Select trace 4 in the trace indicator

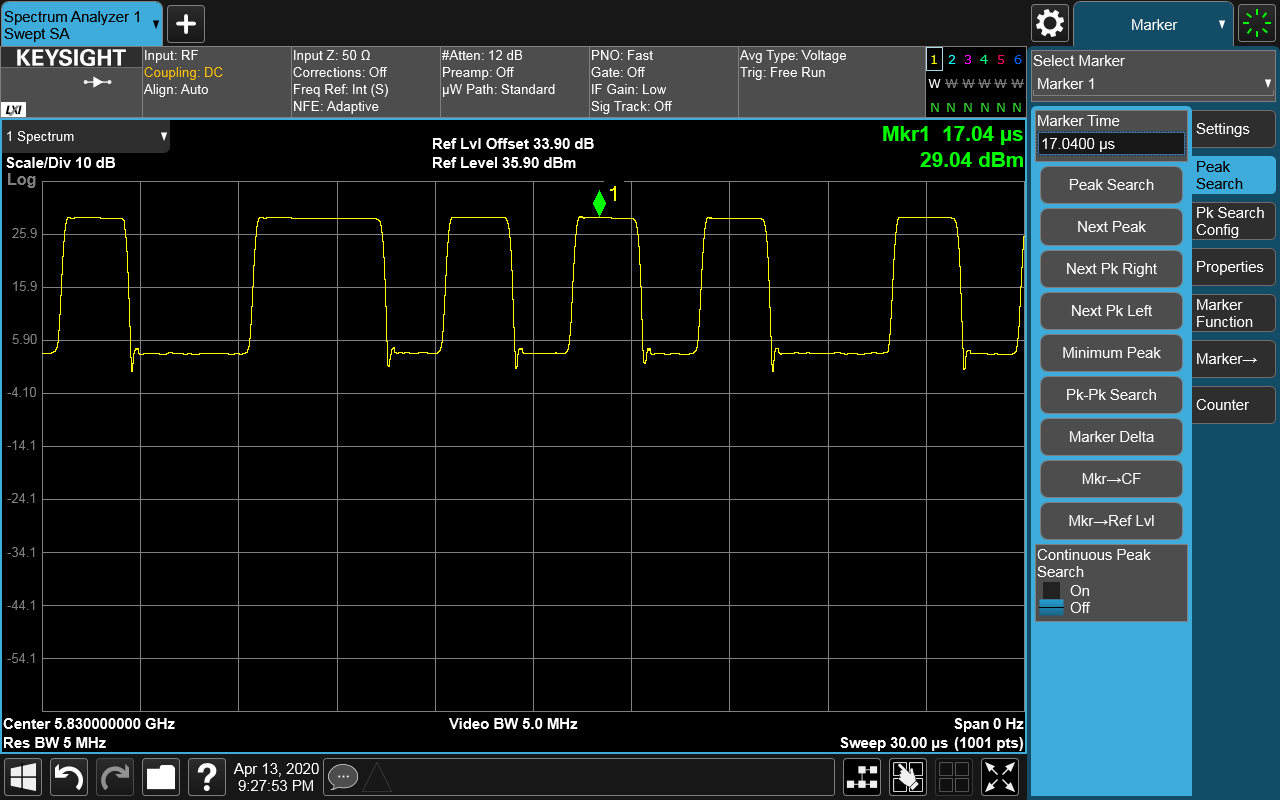tap(984, 60)
